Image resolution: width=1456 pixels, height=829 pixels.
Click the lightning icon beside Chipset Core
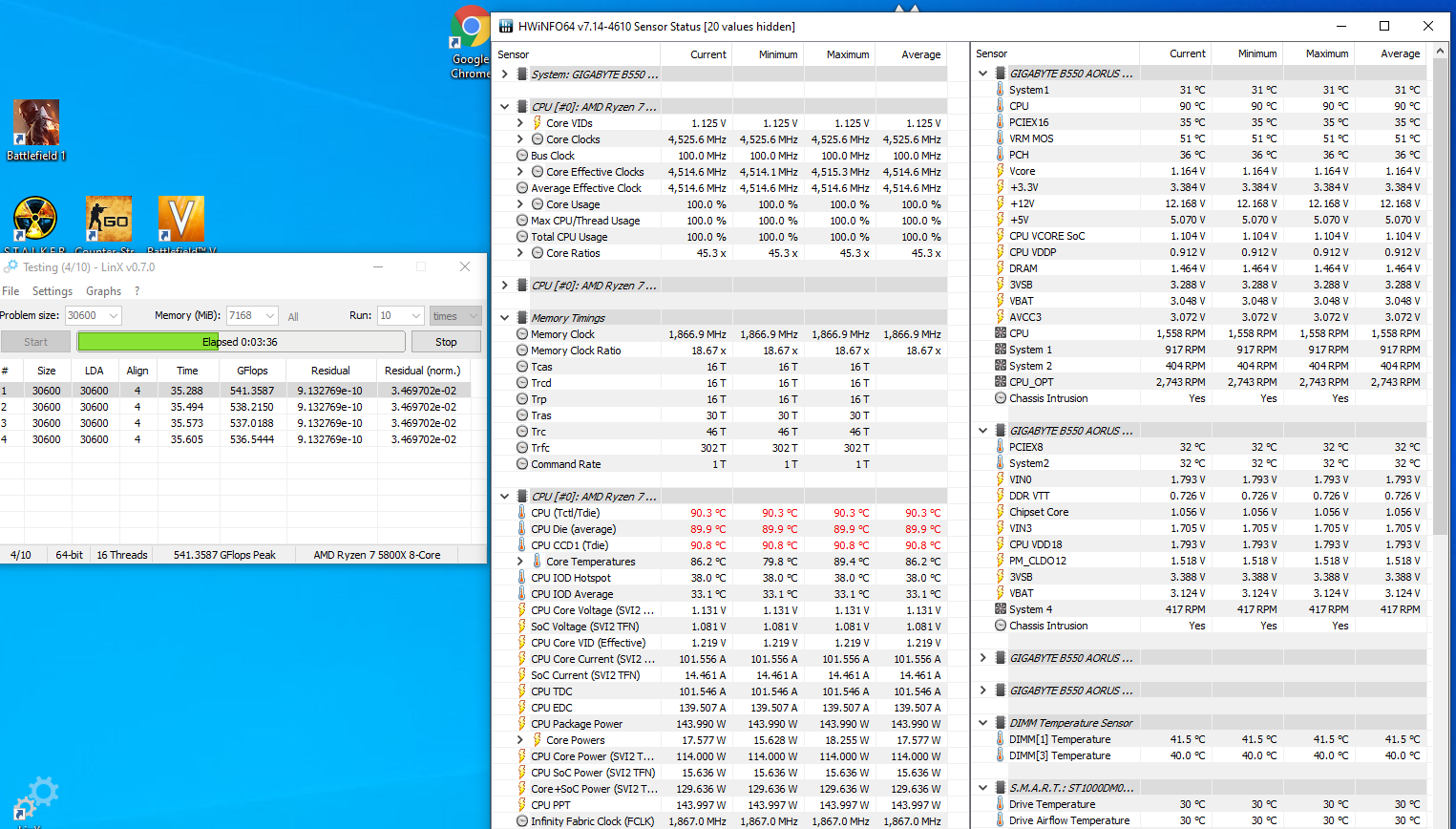point(1000,512)
